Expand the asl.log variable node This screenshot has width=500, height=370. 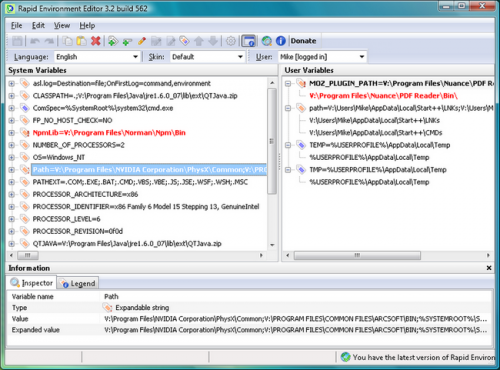[11, 83]
